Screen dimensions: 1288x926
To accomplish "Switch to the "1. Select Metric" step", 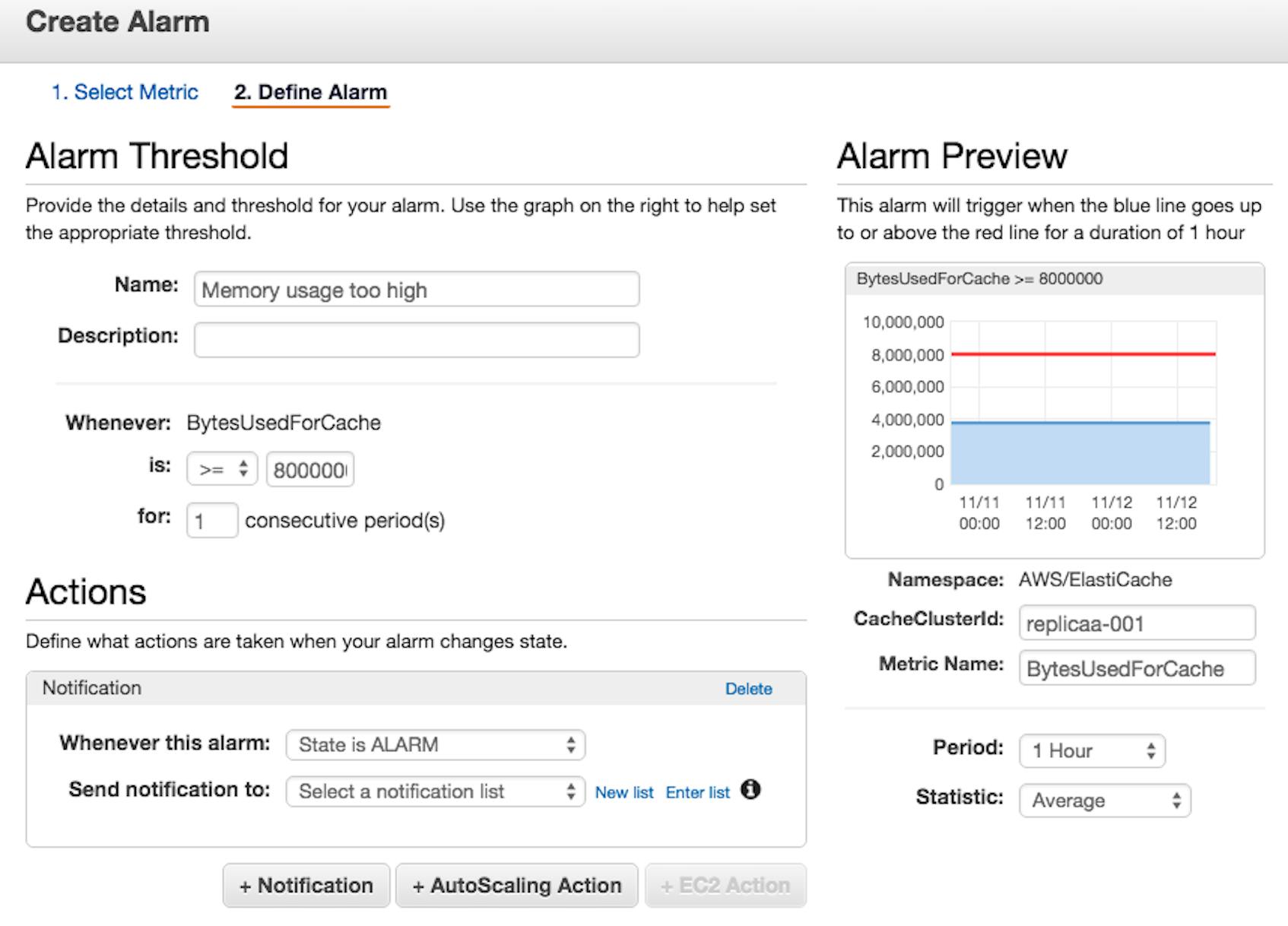I will [x=125, y=92].
